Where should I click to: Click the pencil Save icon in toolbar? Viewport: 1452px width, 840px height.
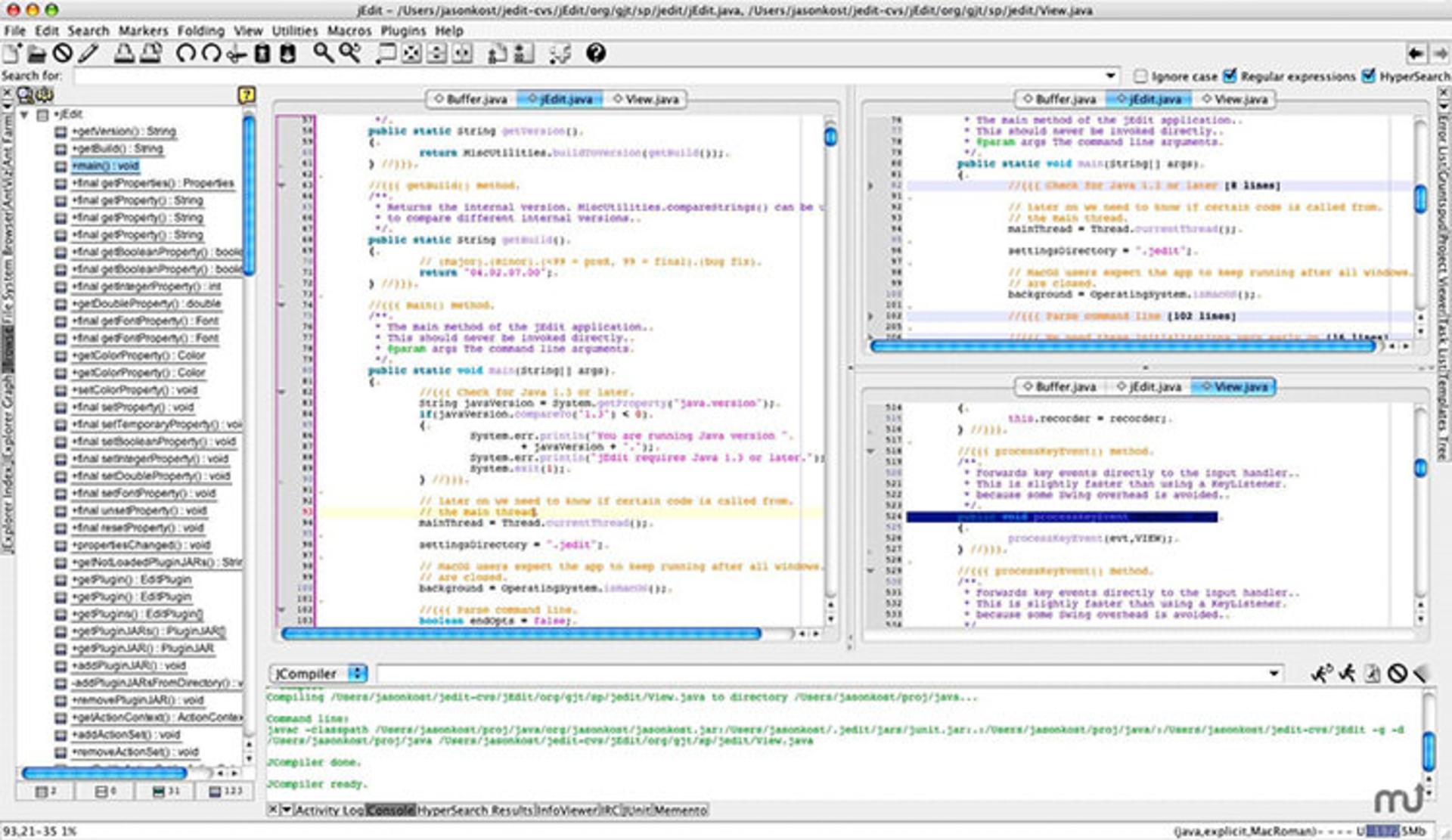(88, 54)
